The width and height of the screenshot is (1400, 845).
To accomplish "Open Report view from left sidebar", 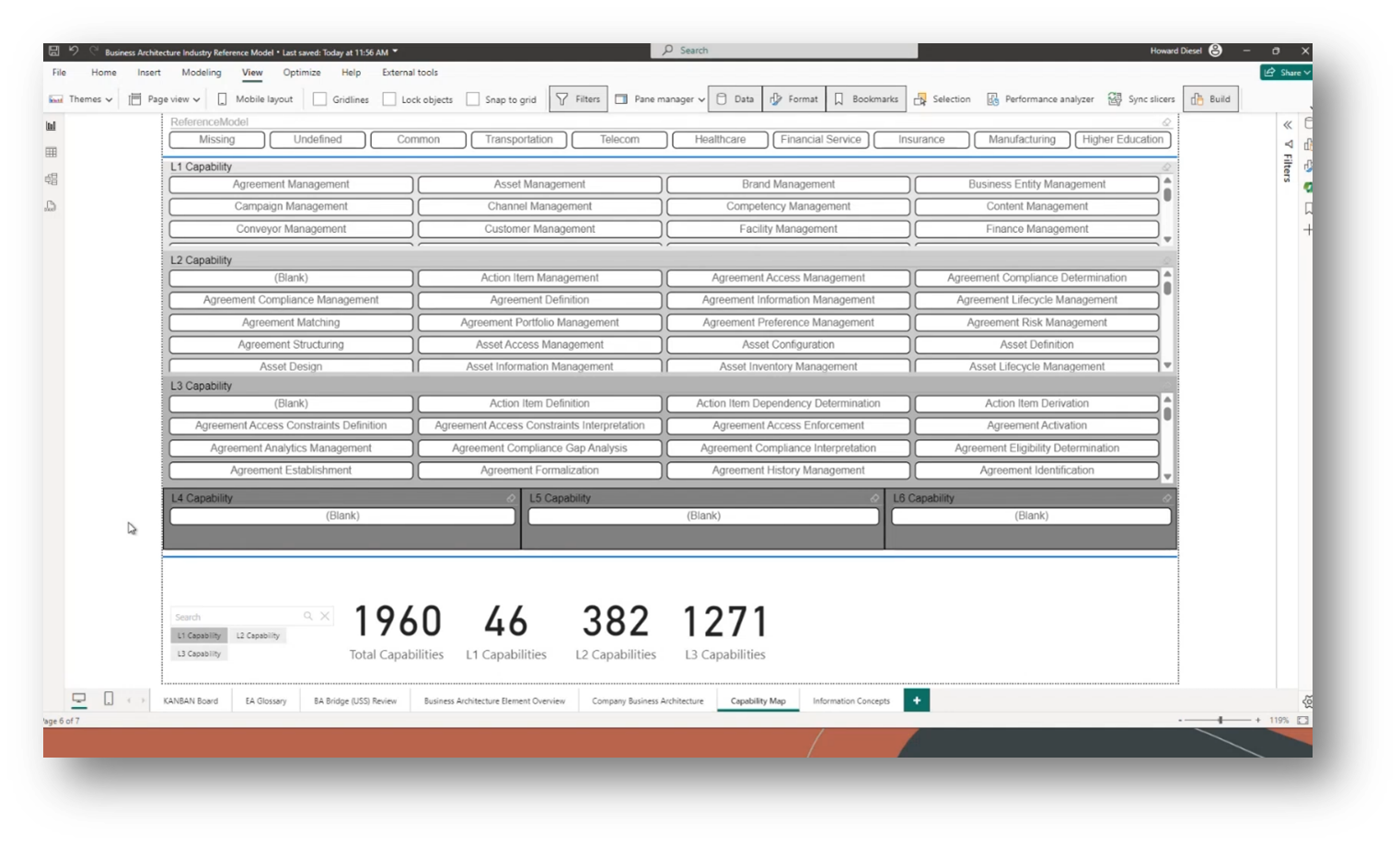I will tap(51, 126).
